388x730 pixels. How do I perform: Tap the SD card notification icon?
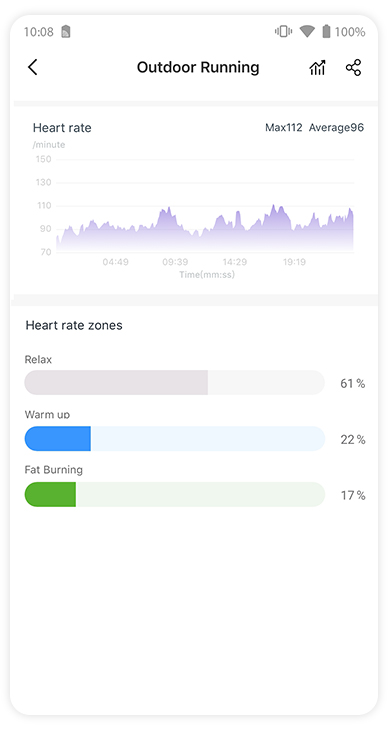tap(66, 32)
